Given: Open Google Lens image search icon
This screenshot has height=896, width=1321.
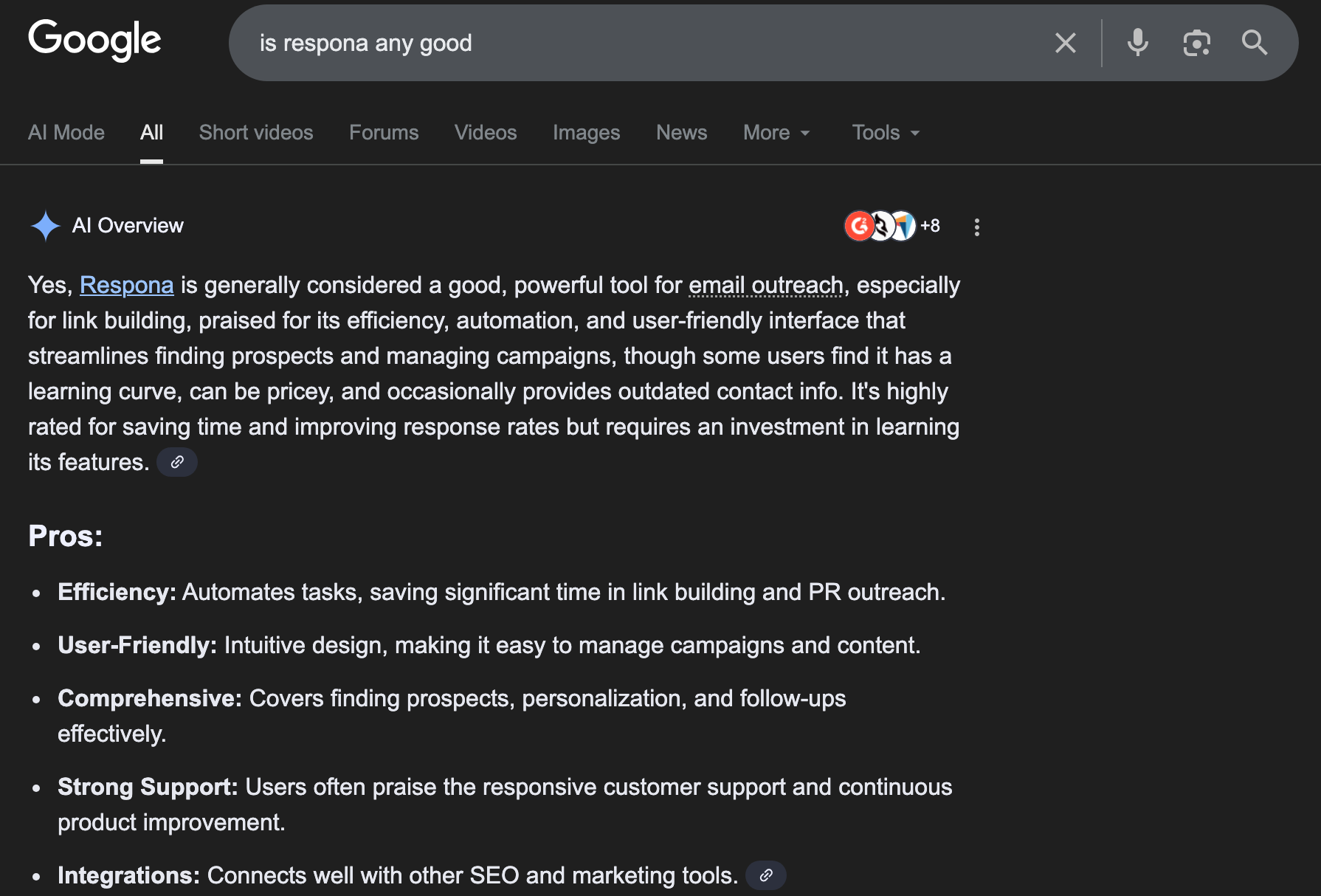Looking at the screenshot, I should click(1196, 43).
